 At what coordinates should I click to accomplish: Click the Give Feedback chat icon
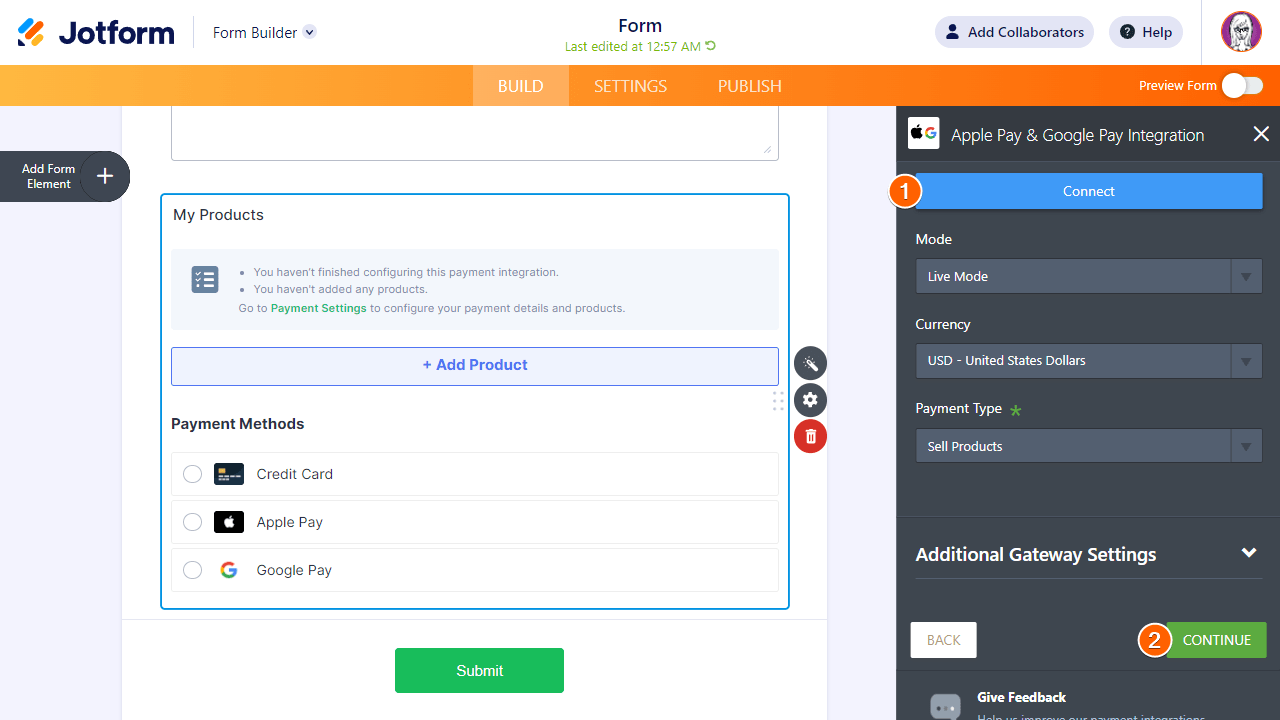click(x=945, y=706)
